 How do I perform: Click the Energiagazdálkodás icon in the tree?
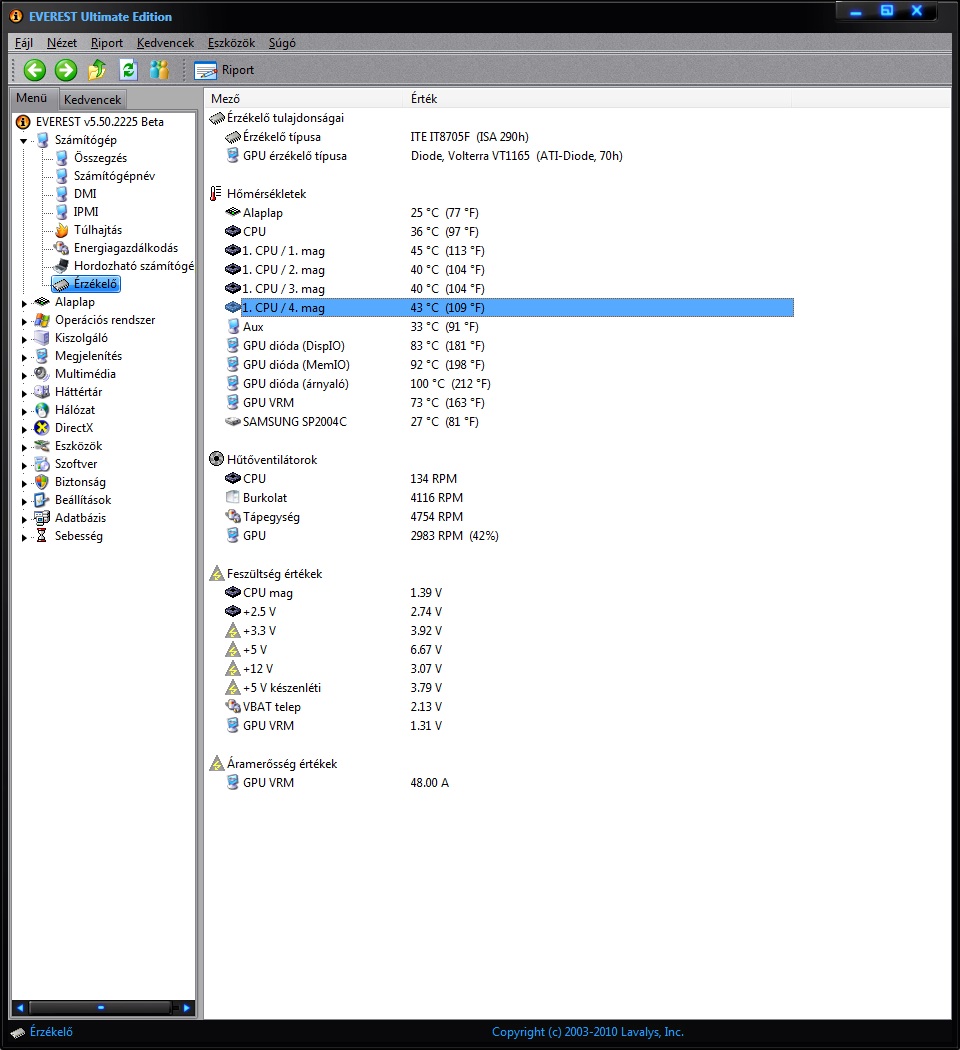pyautogui.click(x=62, y=248)
